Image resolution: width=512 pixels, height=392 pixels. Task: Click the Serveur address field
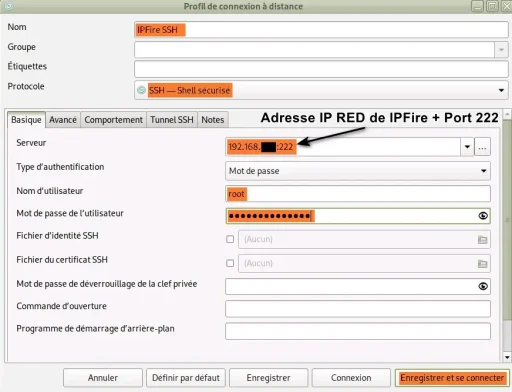click(x=343, y=147)
